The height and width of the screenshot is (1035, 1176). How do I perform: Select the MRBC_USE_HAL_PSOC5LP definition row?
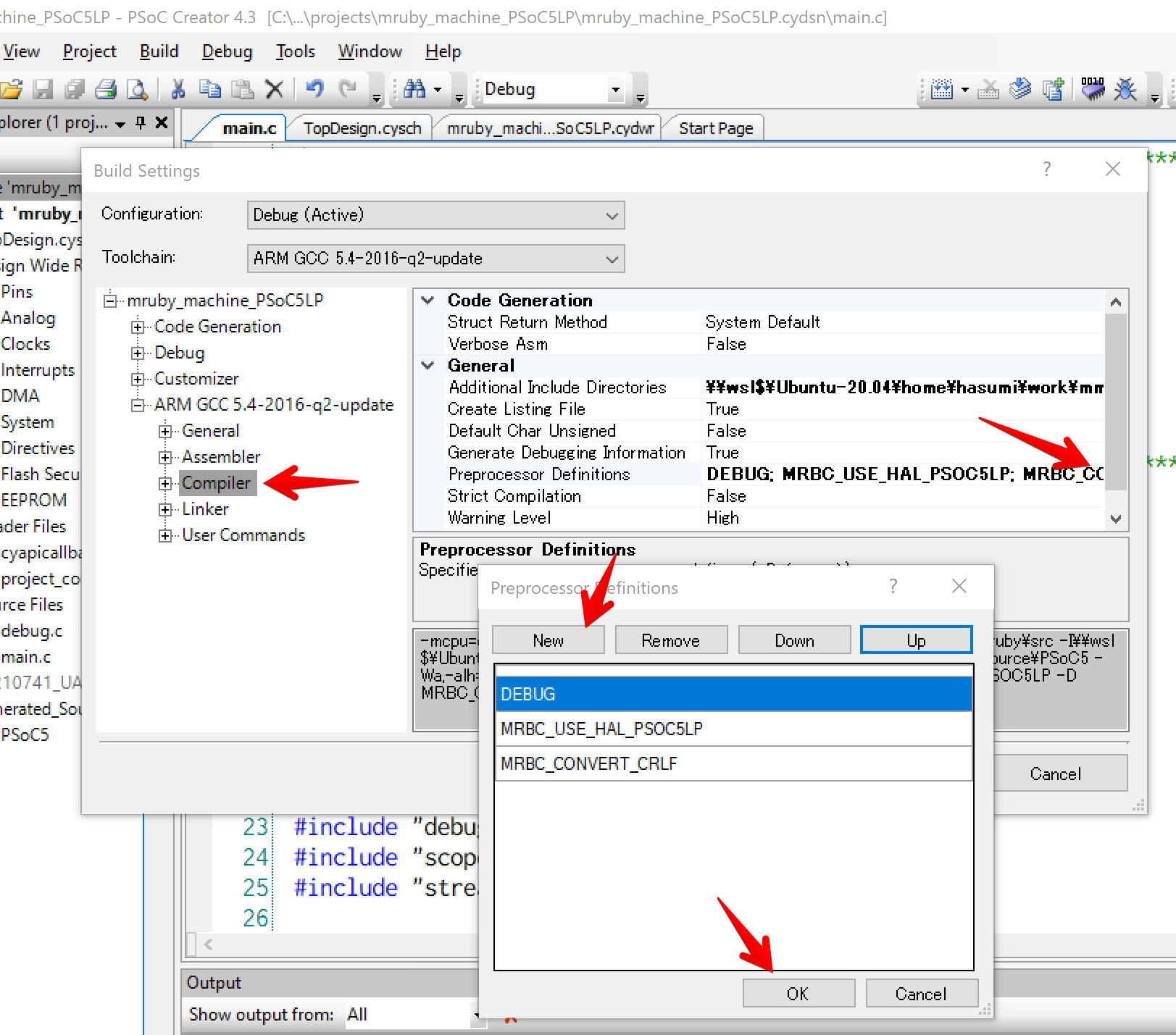(734, 729)
